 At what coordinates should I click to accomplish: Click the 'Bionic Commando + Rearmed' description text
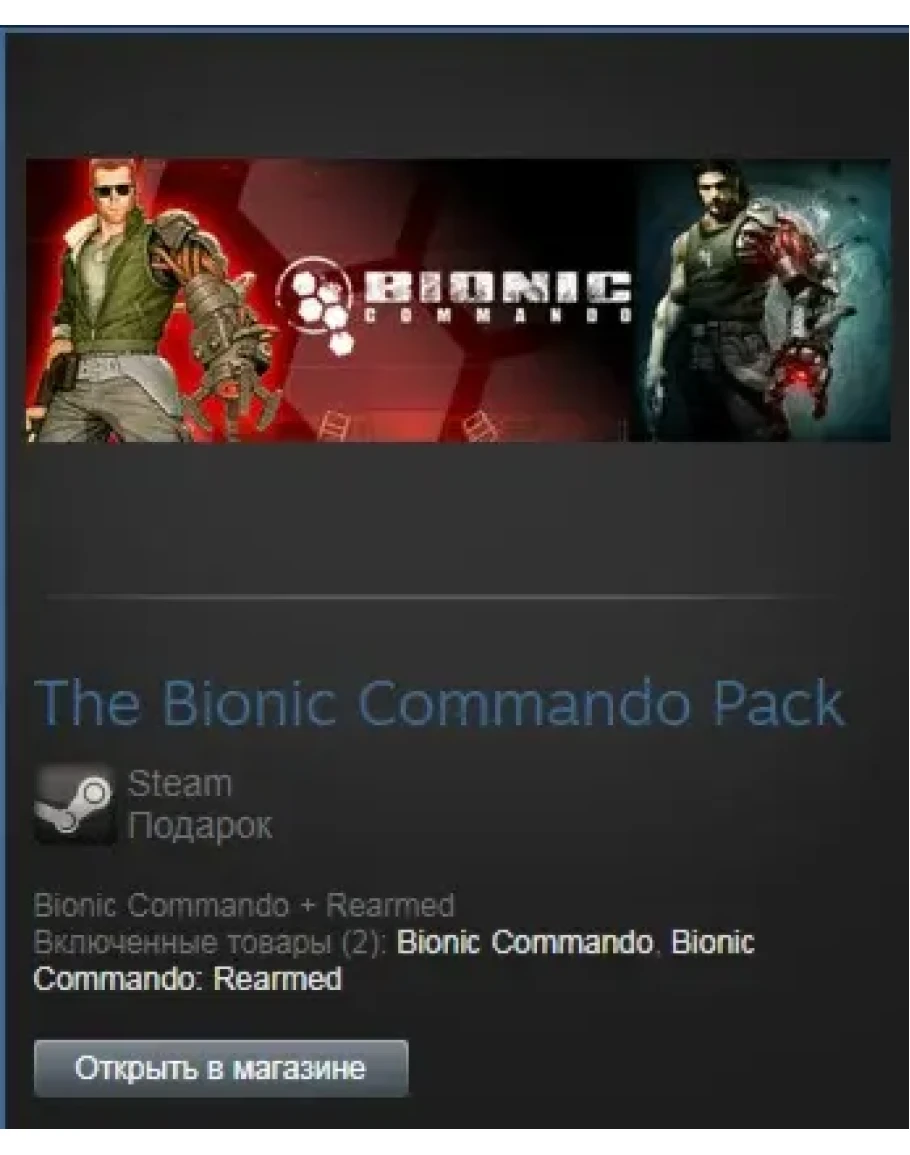tap(244, 905)
